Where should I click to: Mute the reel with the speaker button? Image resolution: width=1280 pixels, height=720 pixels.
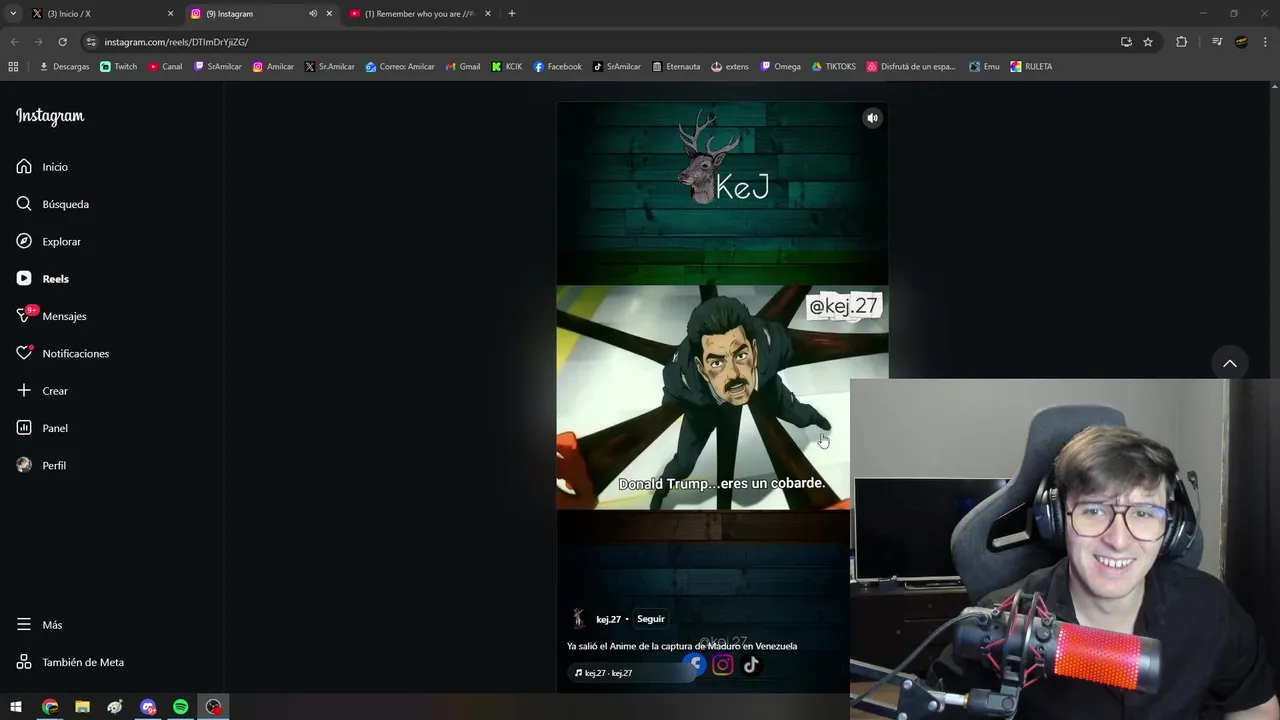pyautogui.click(x=872, y=118)
